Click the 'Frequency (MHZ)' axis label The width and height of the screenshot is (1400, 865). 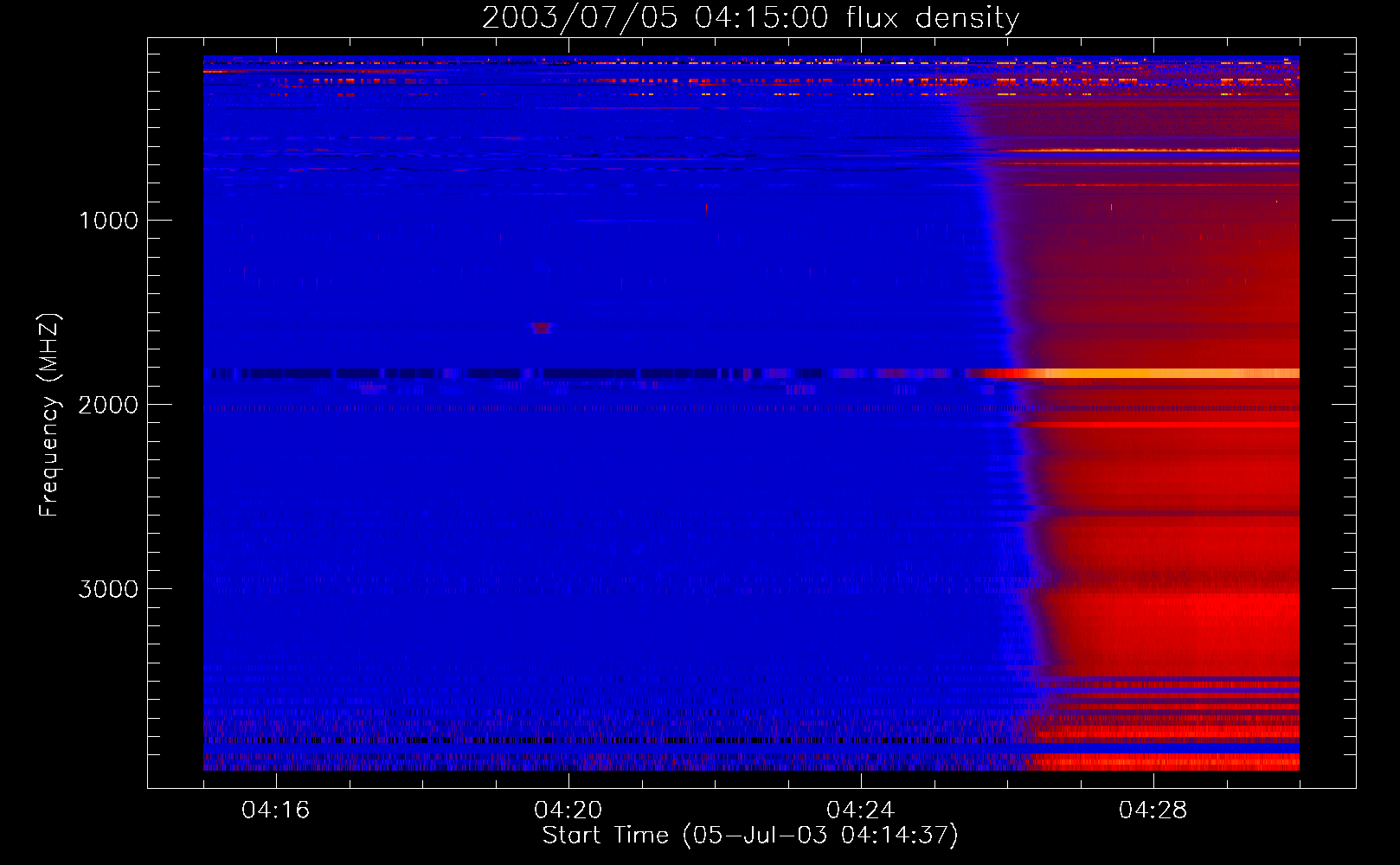49,415
